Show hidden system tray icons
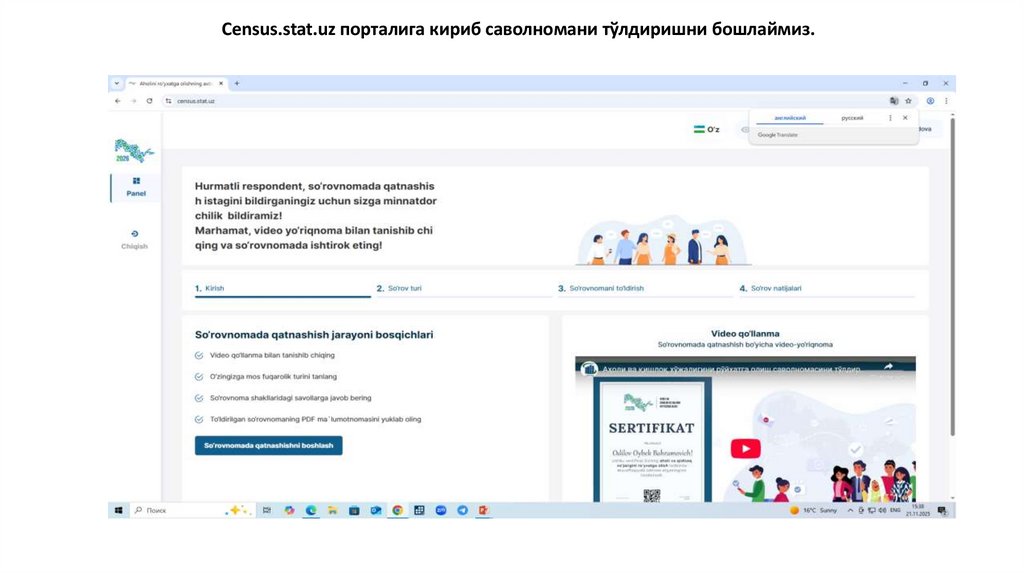Viewport: 1024px width, 574px height. tap(850, 511)
